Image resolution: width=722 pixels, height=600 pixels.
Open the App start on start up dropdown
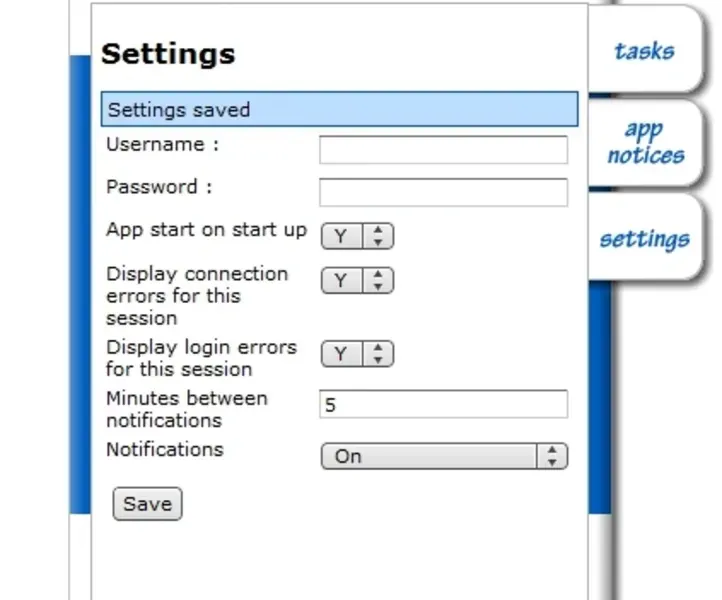(357, 236)
